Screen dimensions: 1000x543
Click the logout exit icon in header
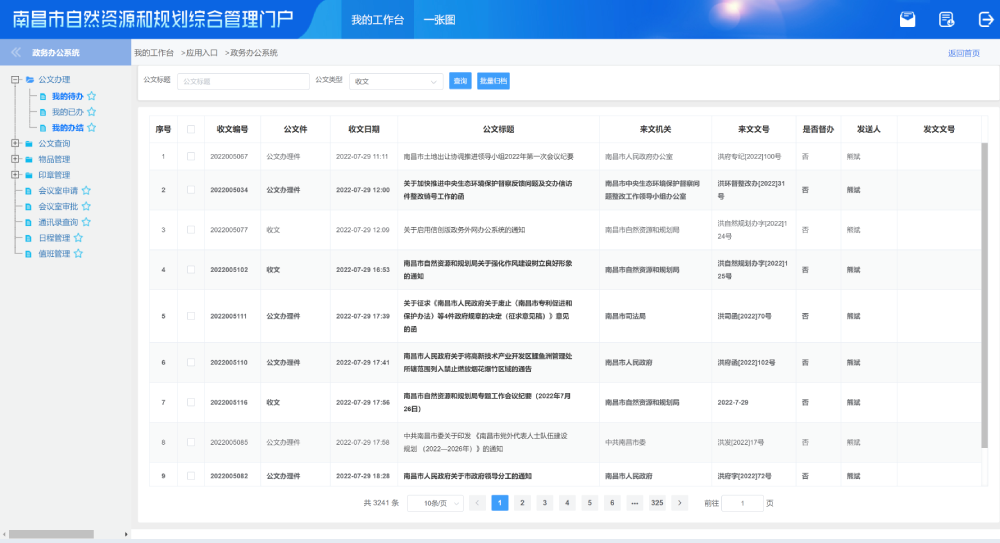985,20
